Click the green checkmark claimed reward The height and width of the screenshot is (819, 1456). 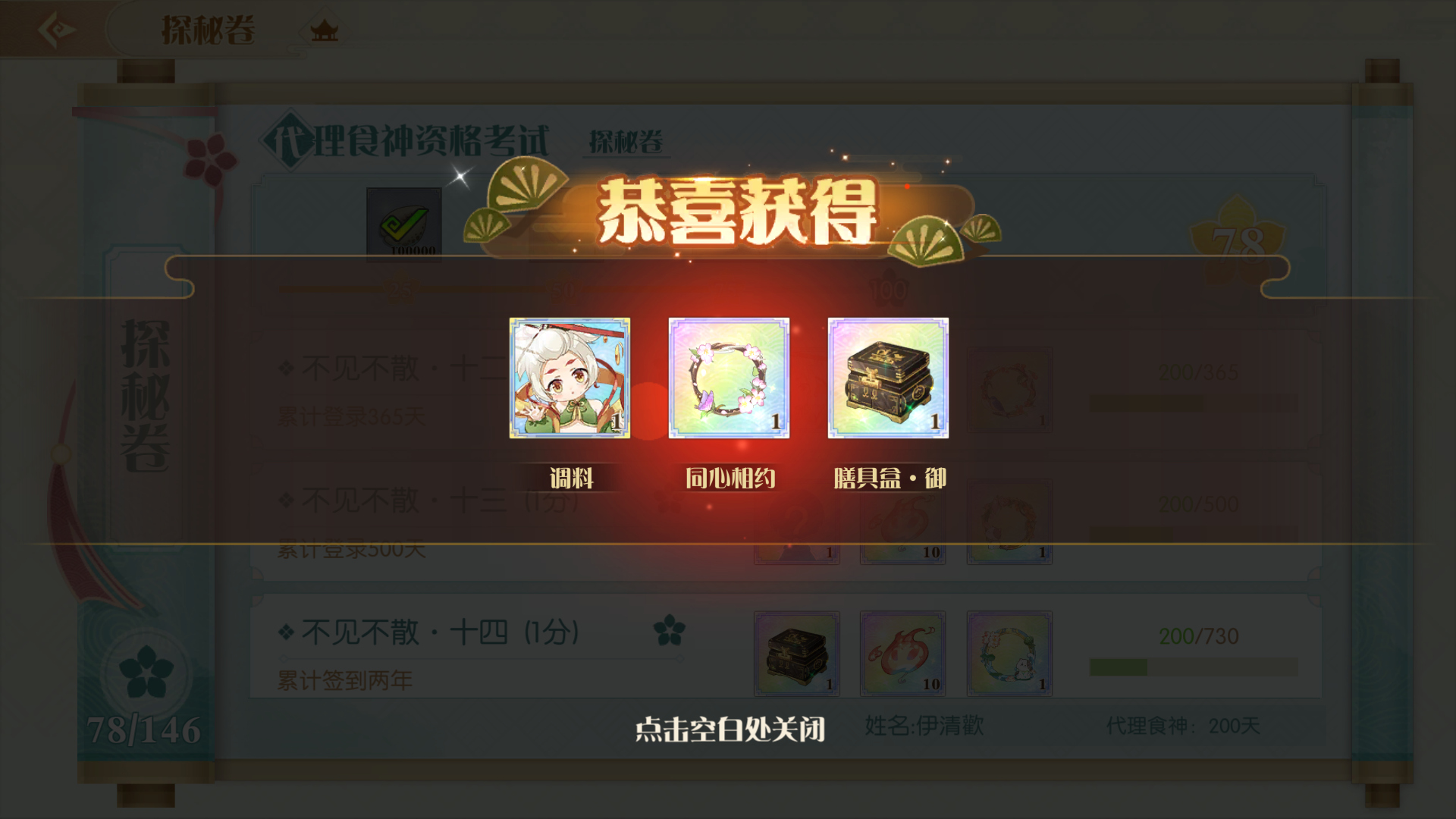tap(404, 224)
